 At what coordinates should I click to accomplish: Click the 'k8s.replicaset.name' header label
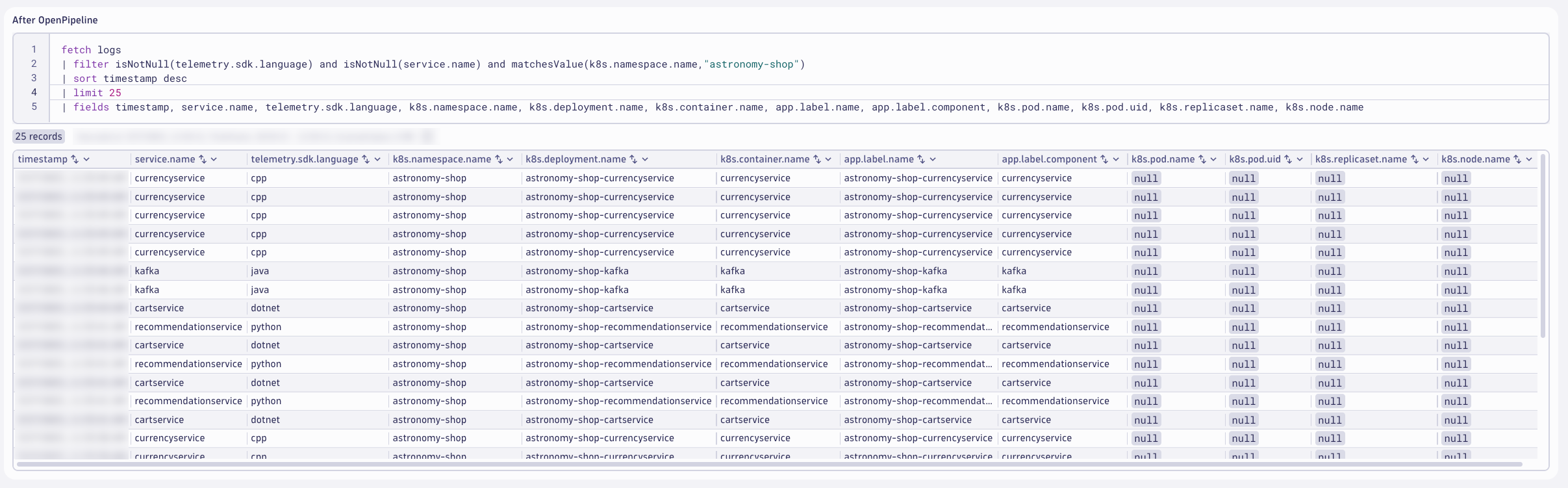(1361, 159)
